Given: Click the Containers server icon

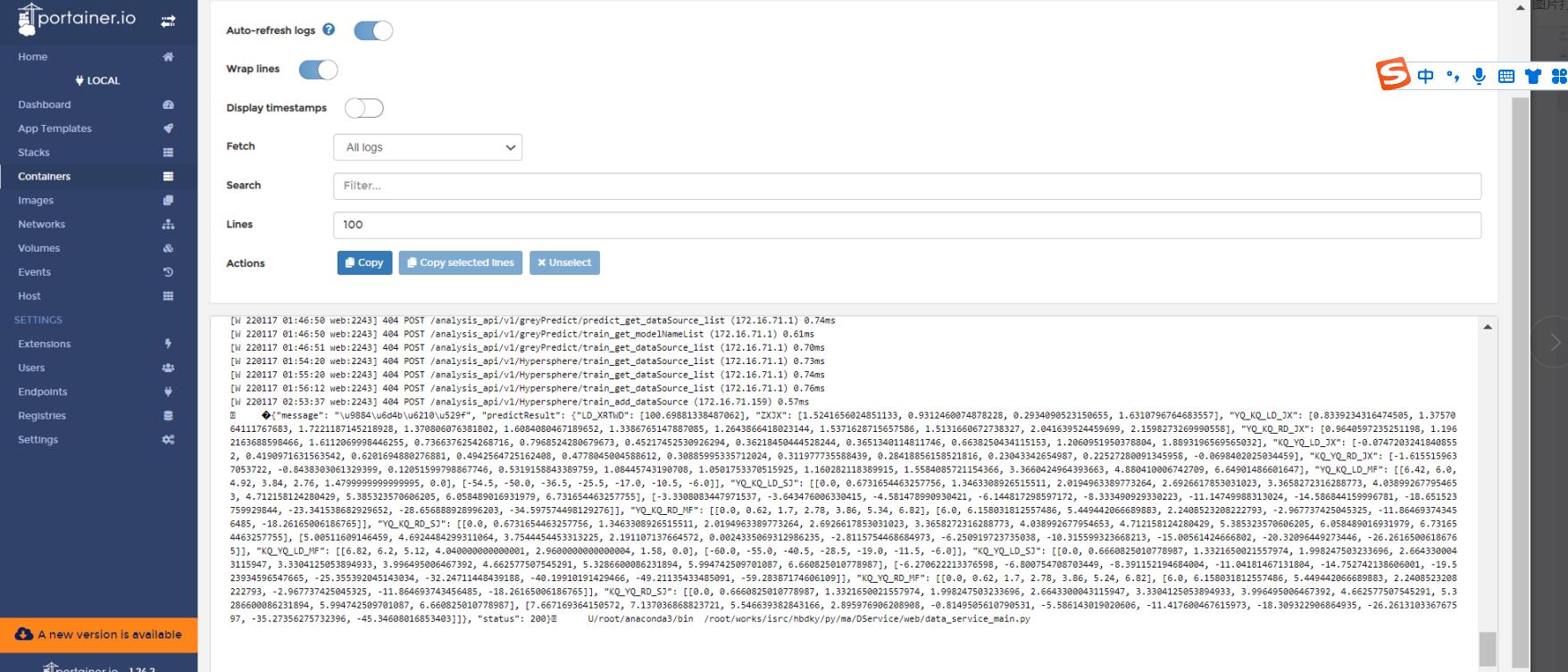Looking at the screenshot, I should click(x=168, y=177).
